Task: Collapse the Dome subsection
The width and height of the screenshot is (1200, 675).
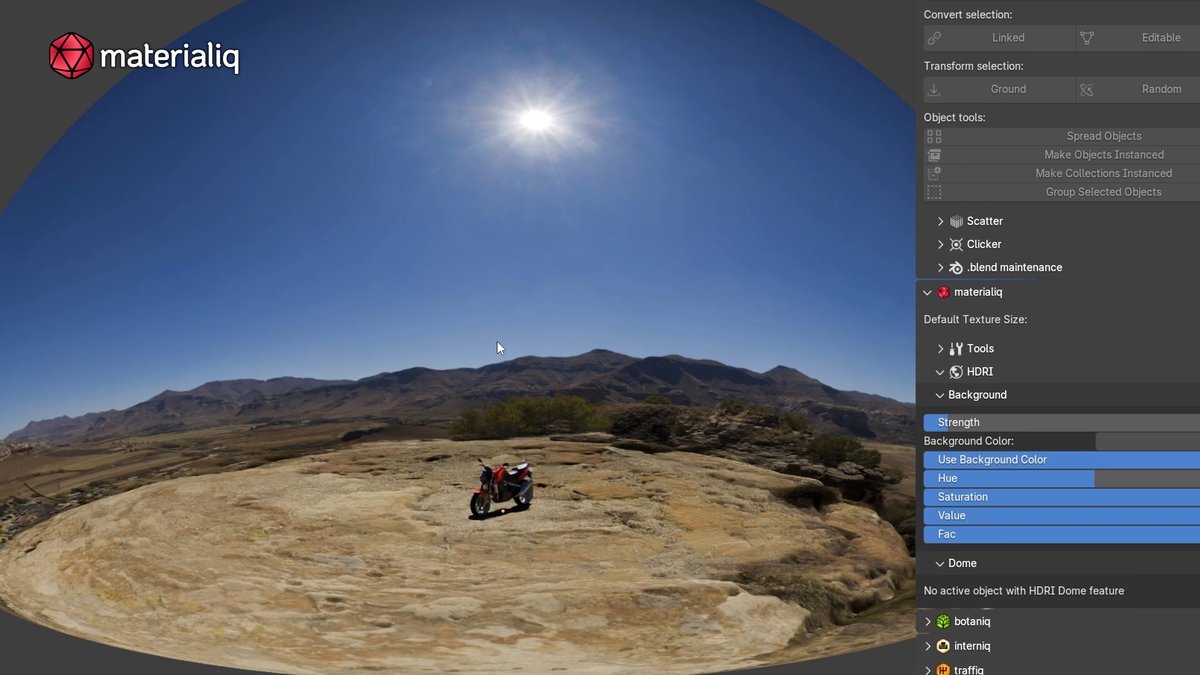Action: (x=940, y=563)
